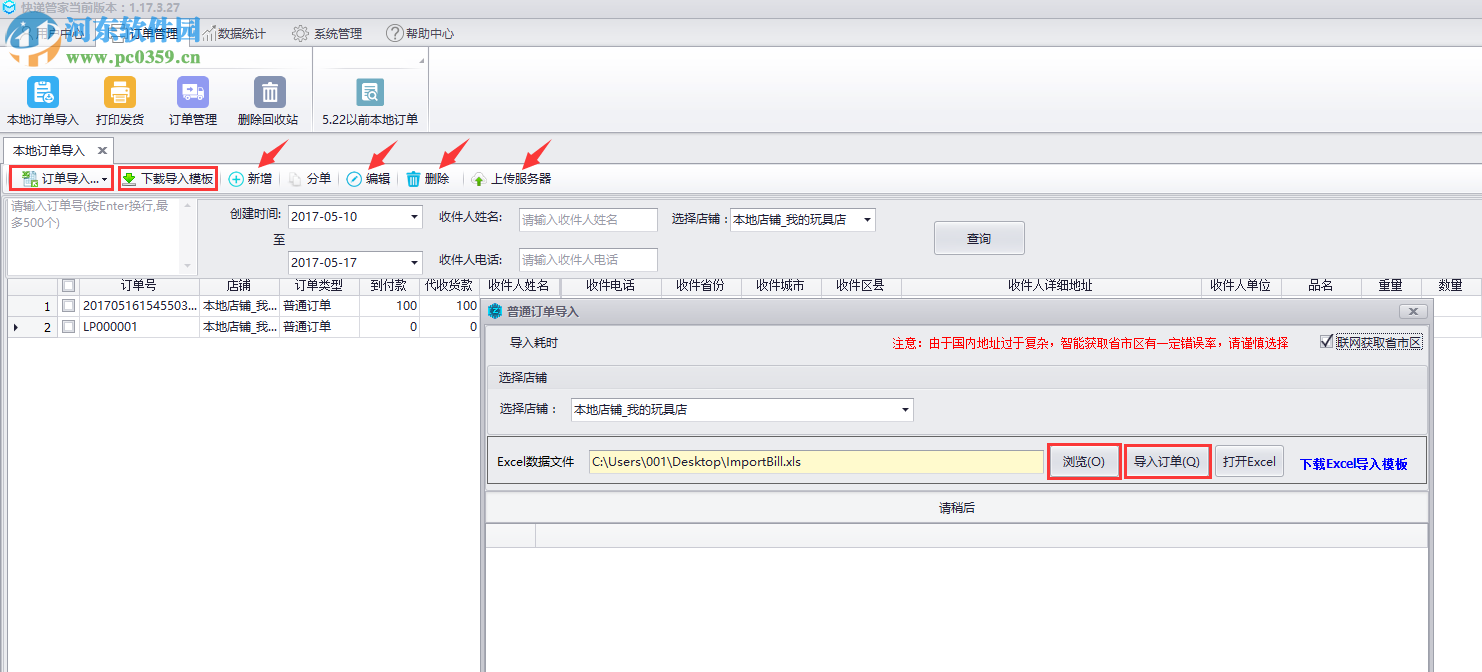The image size is (1482, 672).
Task: Open the 本地订单导入 ribbon icon
Action: [42, 93]
